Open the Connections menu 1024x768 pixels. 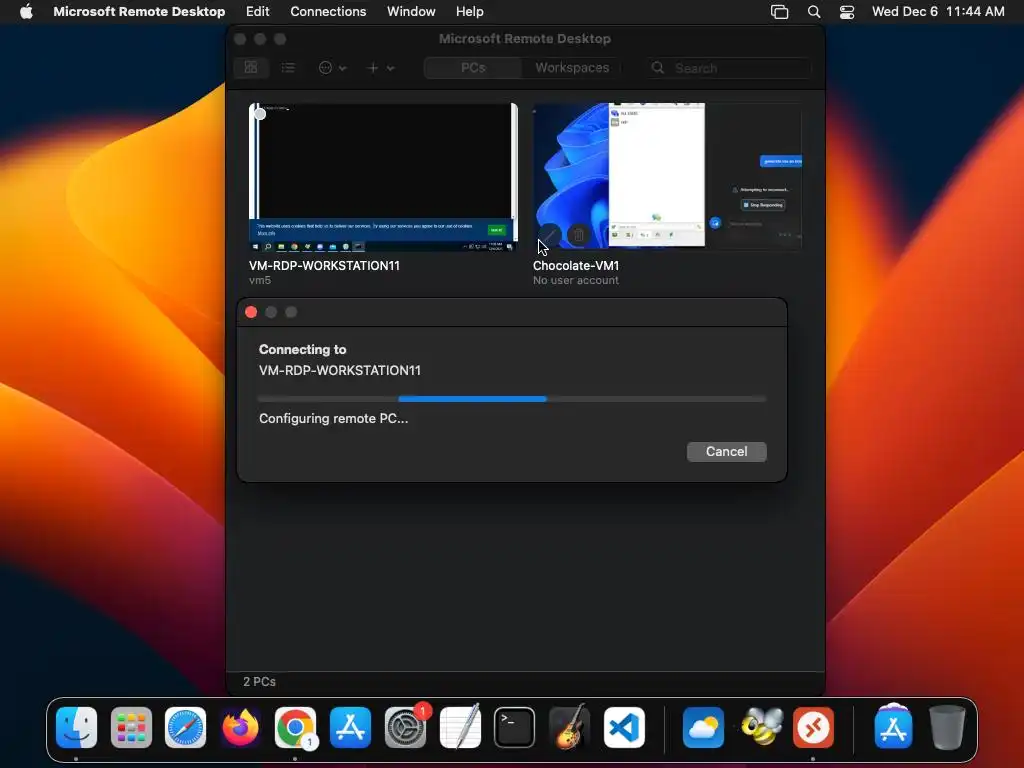[328, 12]
